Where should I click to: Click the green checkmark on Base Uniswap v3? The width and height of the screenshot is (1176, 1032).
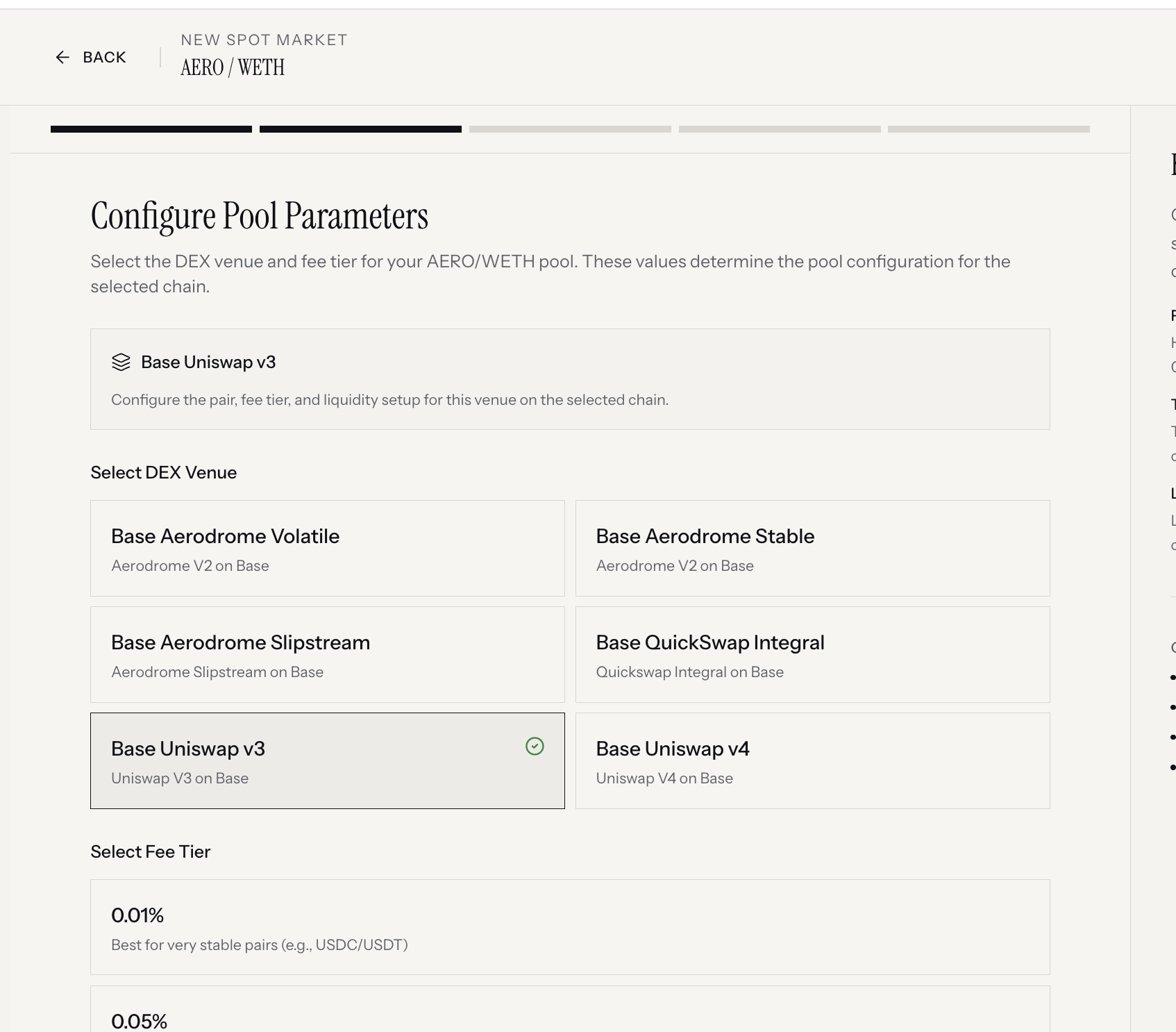tap(535, 747)
